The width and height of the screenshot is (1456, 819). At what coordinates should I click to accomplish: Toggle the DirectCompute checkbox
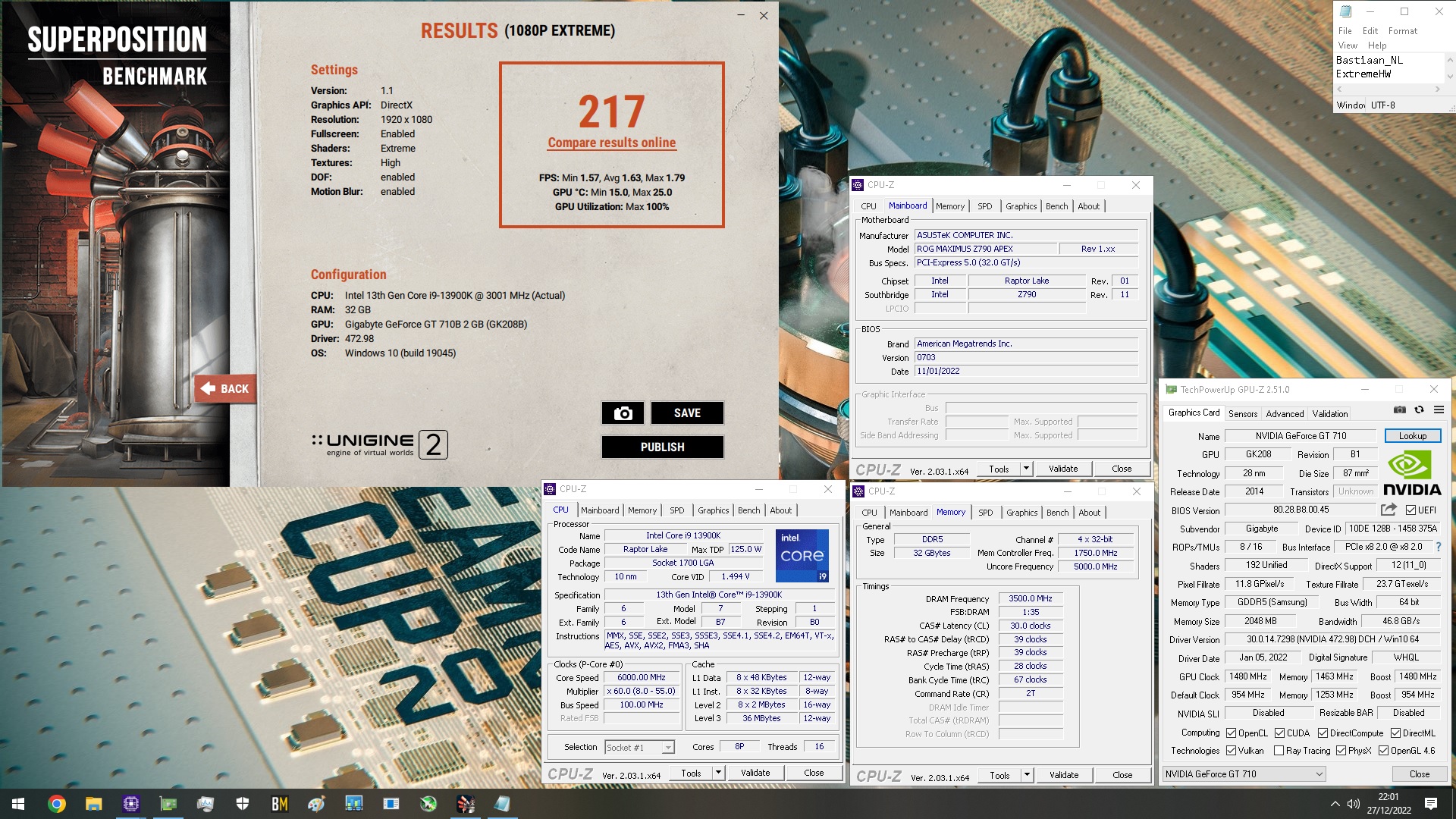tap(1323, 733)
